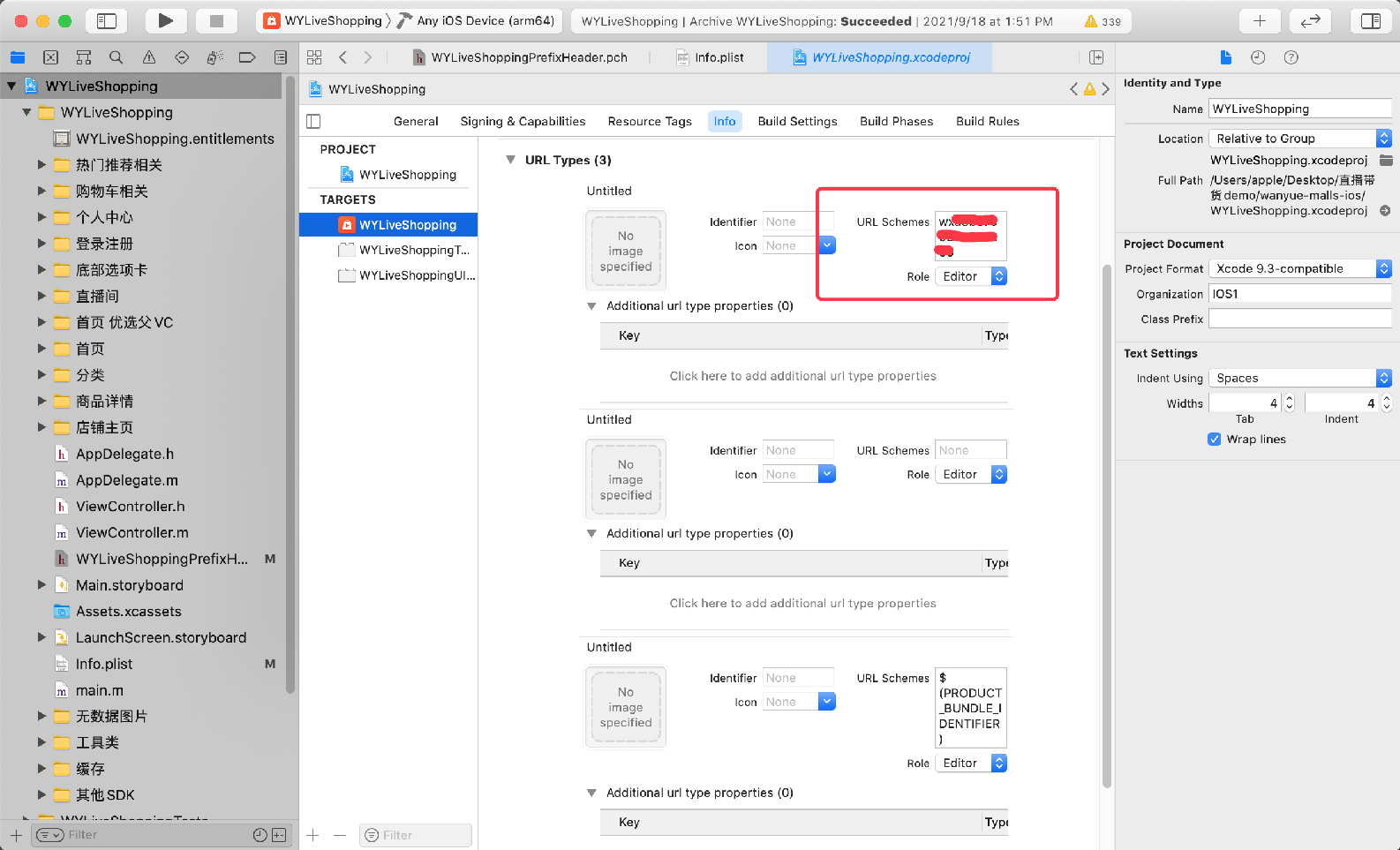
Task: Stop the running task
Action: [x=216, y=20]
